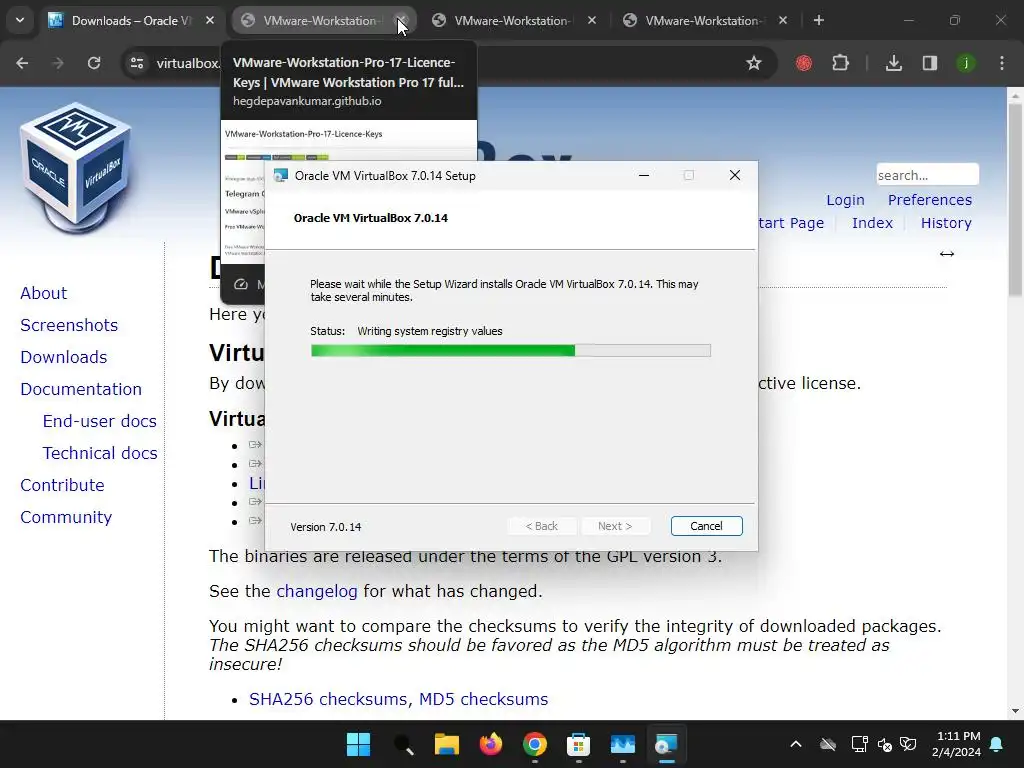The image size is (1024, 768).
Task: Switch to third VMware-Workstation tab
Action: tap(511, 20)
